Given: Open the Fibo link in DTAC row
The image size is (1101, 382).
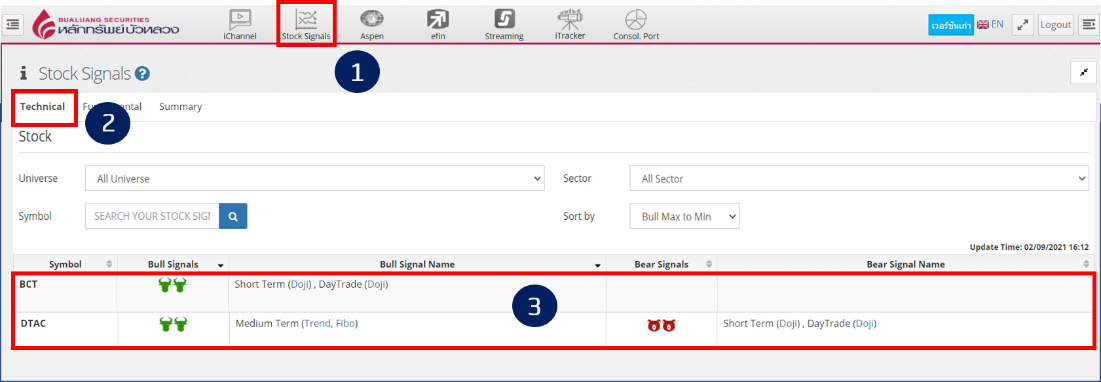Looking at the screenshot, I should click(345, 324).
